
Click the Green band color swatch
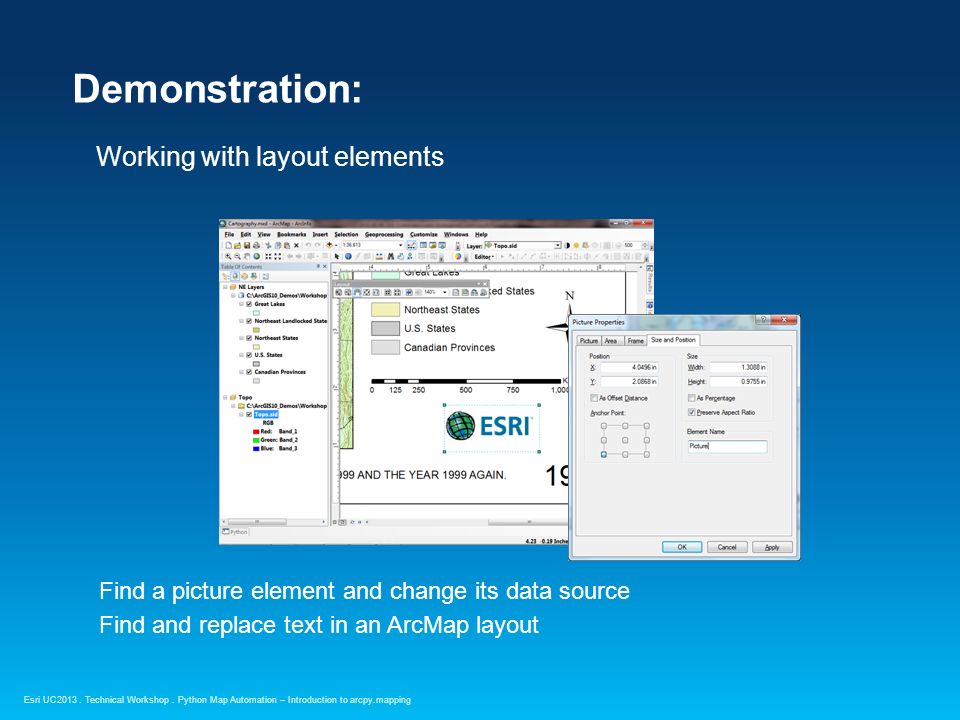coord(256,440)
